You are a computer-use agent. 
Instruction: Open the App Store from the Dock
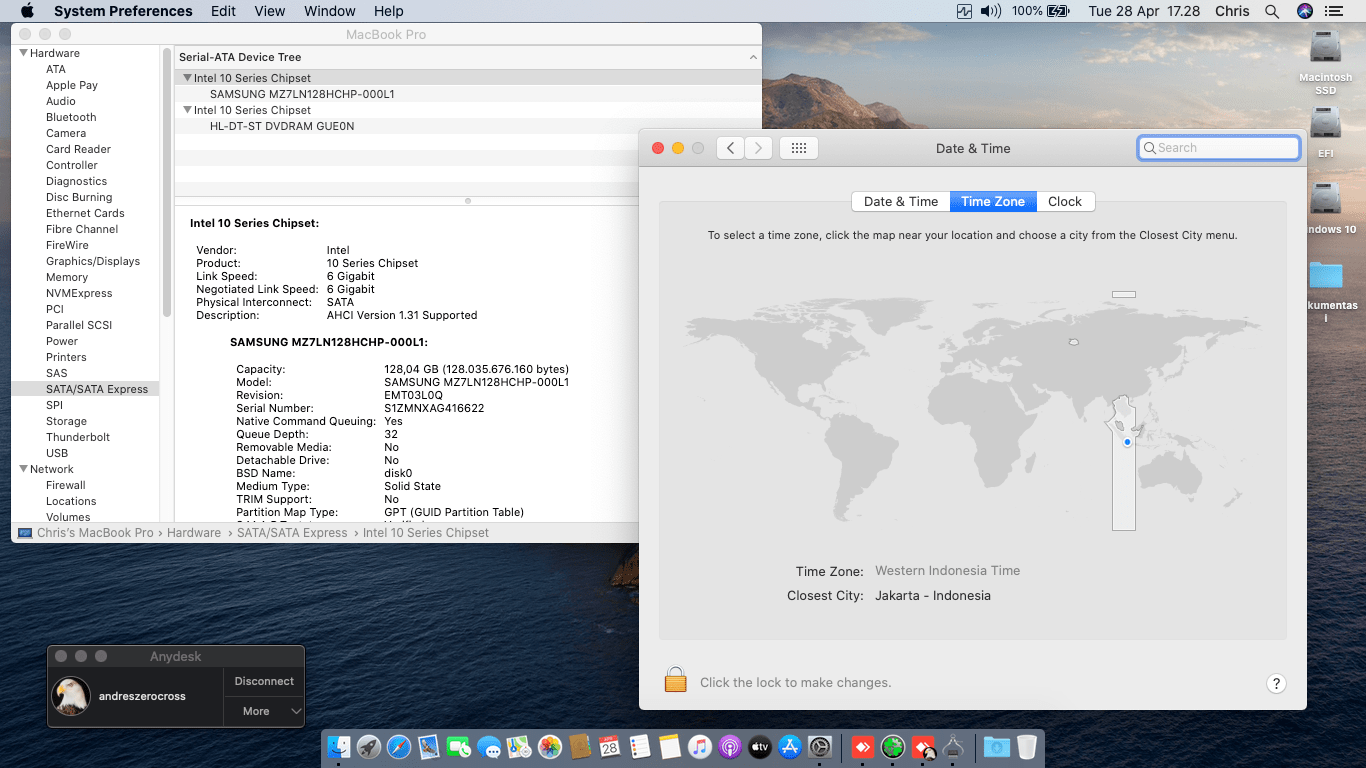[790, 747]
